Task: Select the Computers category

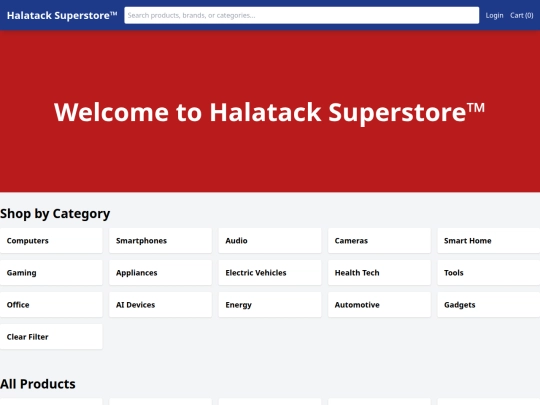Action: [51, 240]
